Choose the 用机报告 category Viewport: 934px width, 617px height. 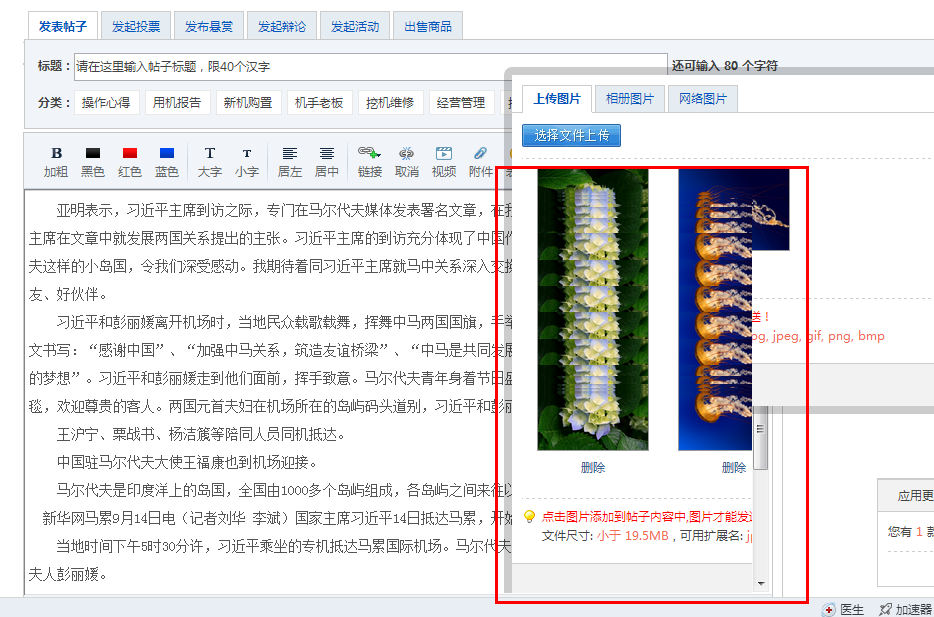[x=177, y=102]
